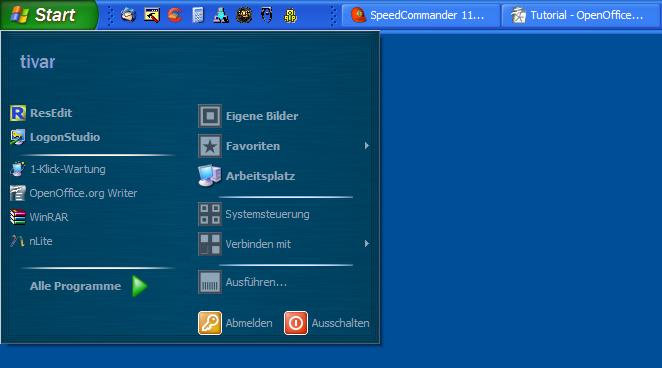
Task: Click the Systemsteuerung four-squares icon
Action: [210, 214]
